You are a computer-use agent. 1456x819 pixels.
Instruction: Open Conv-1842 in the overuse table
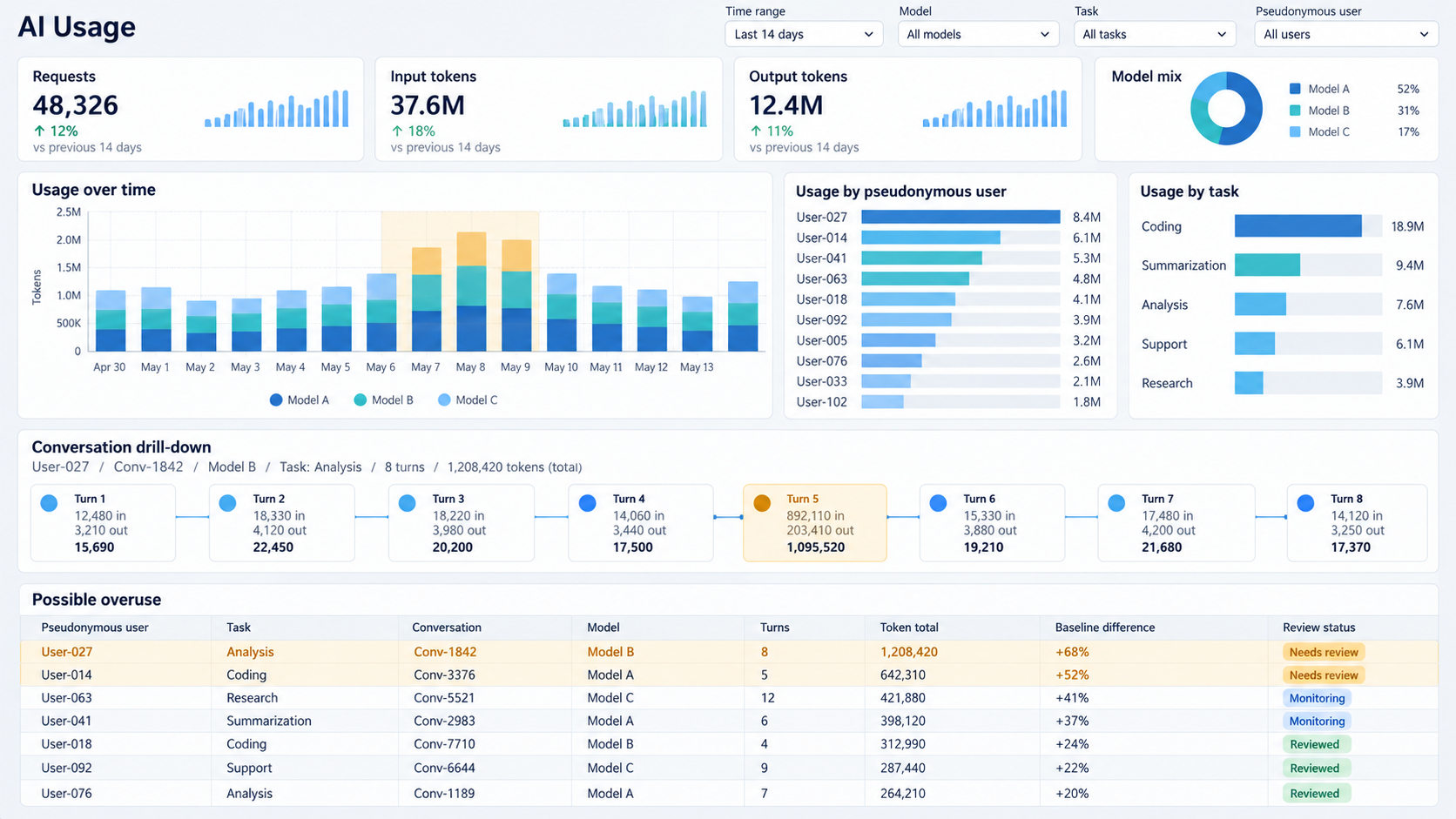point(445,652)
